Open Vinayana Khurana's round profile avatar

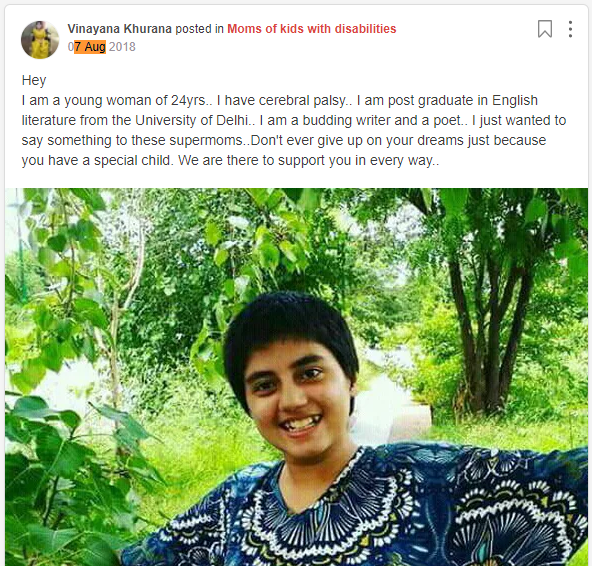pos(40,40)
